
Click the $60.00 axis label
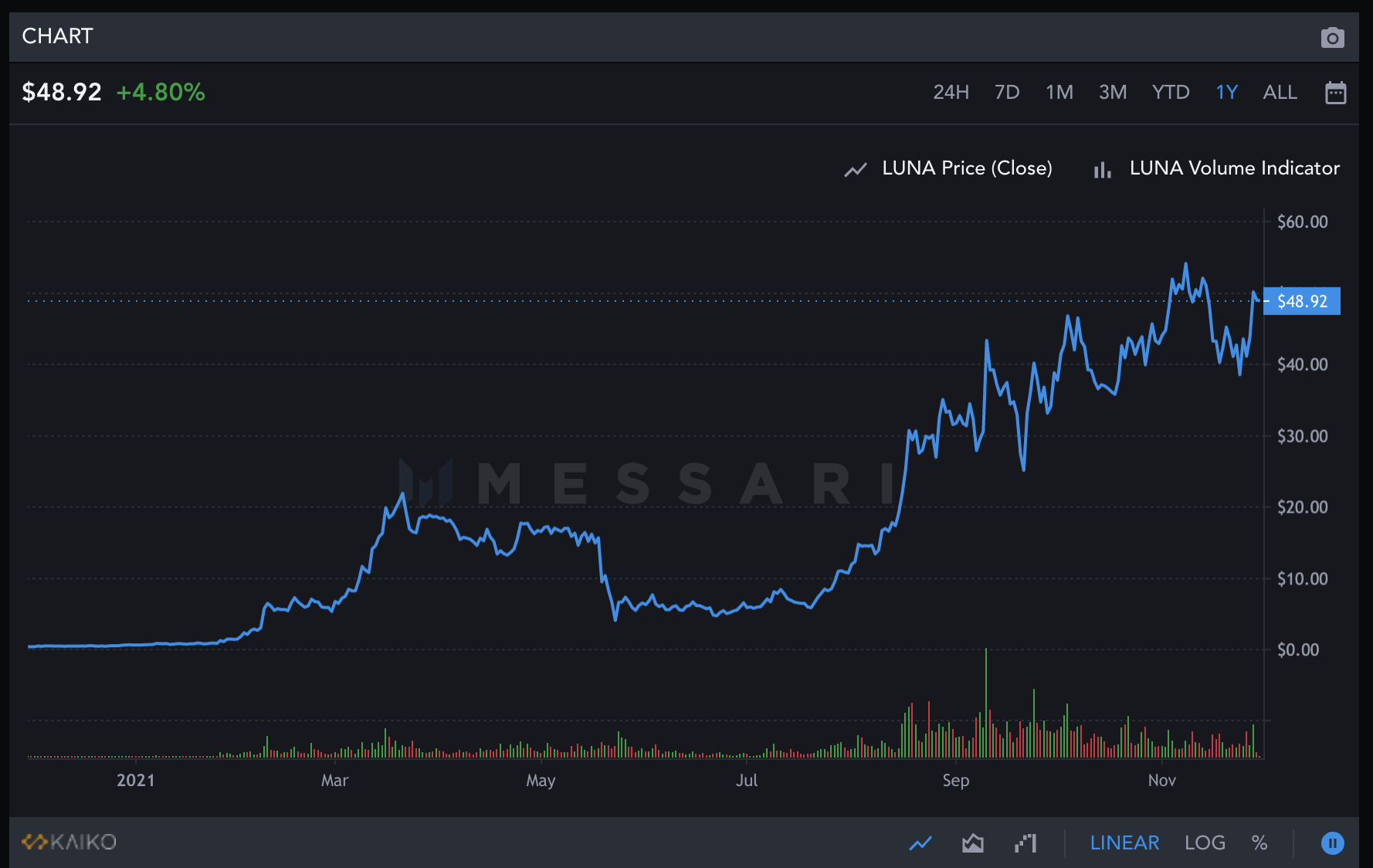tap(1303, 222)
